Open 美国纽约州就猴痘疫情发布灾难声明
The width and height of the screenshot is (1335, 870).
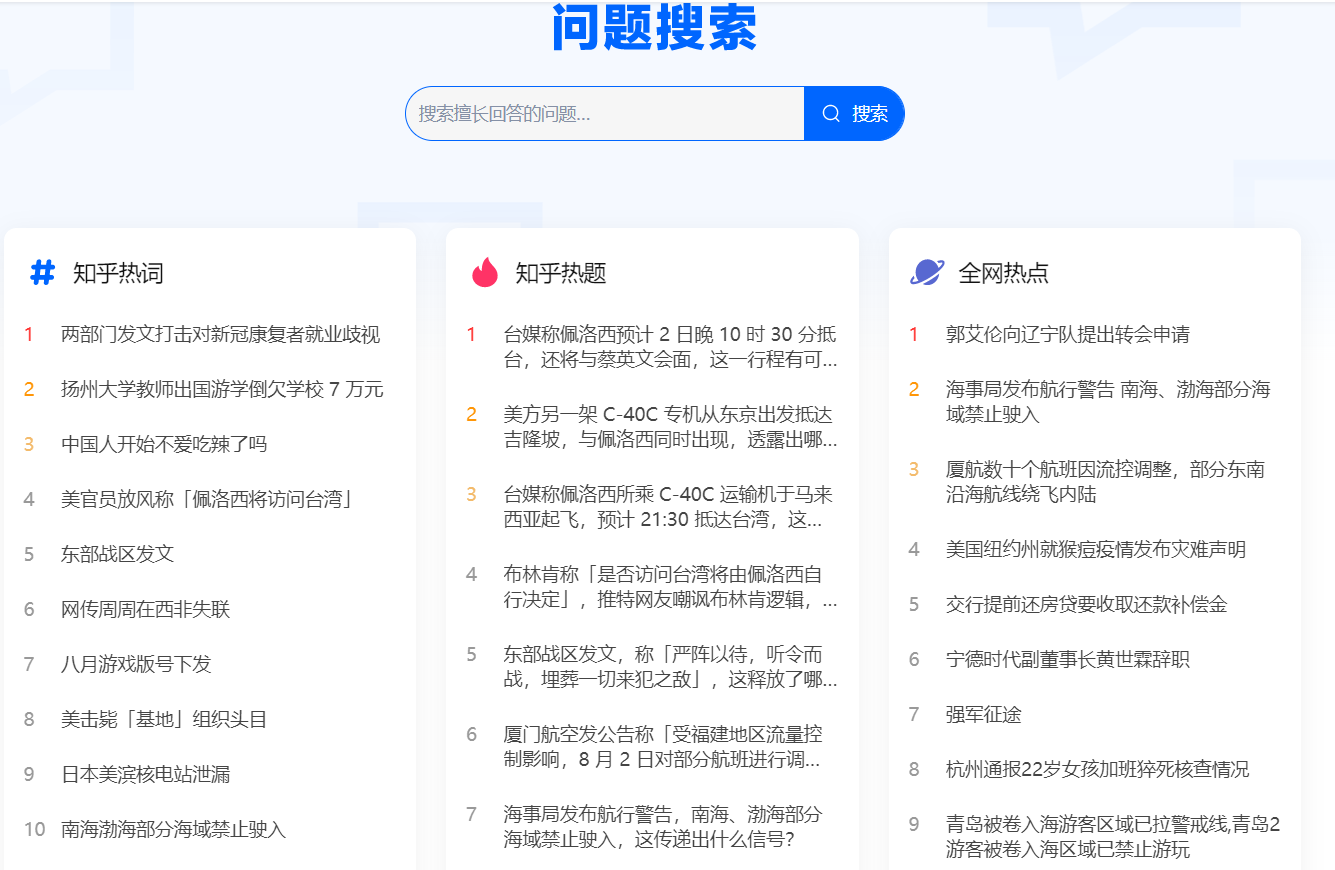click(x=1096, y=550)
